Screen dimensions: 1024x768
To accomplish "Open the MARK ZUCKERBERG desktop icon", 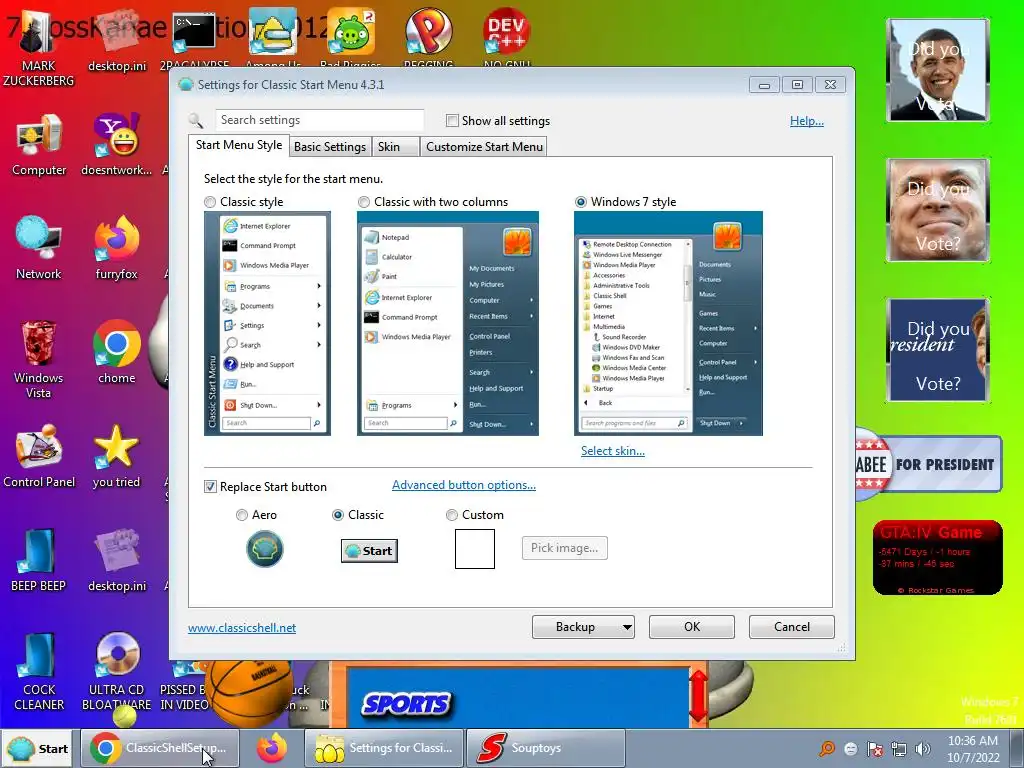I will pos(38,46).
